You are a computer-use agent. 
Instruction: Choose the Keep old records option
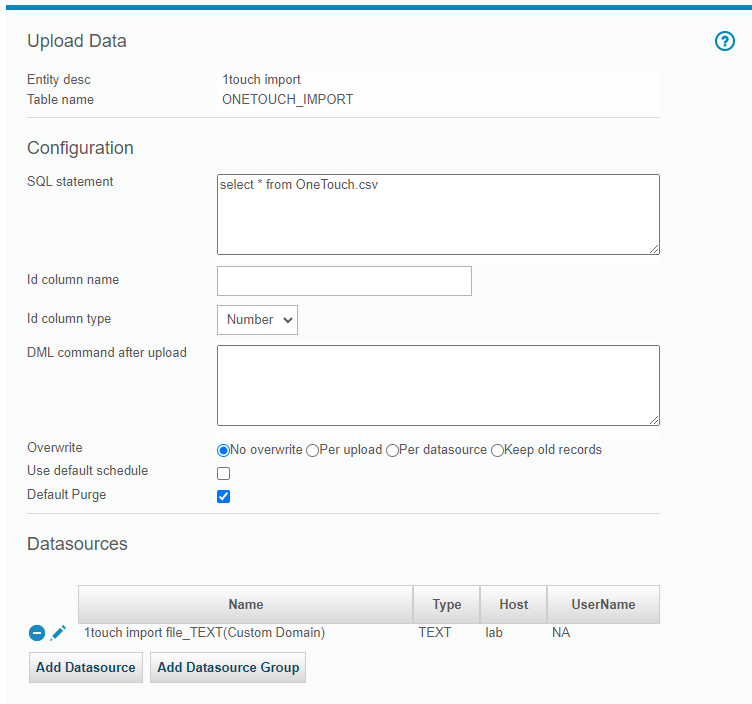coord(498,451)
